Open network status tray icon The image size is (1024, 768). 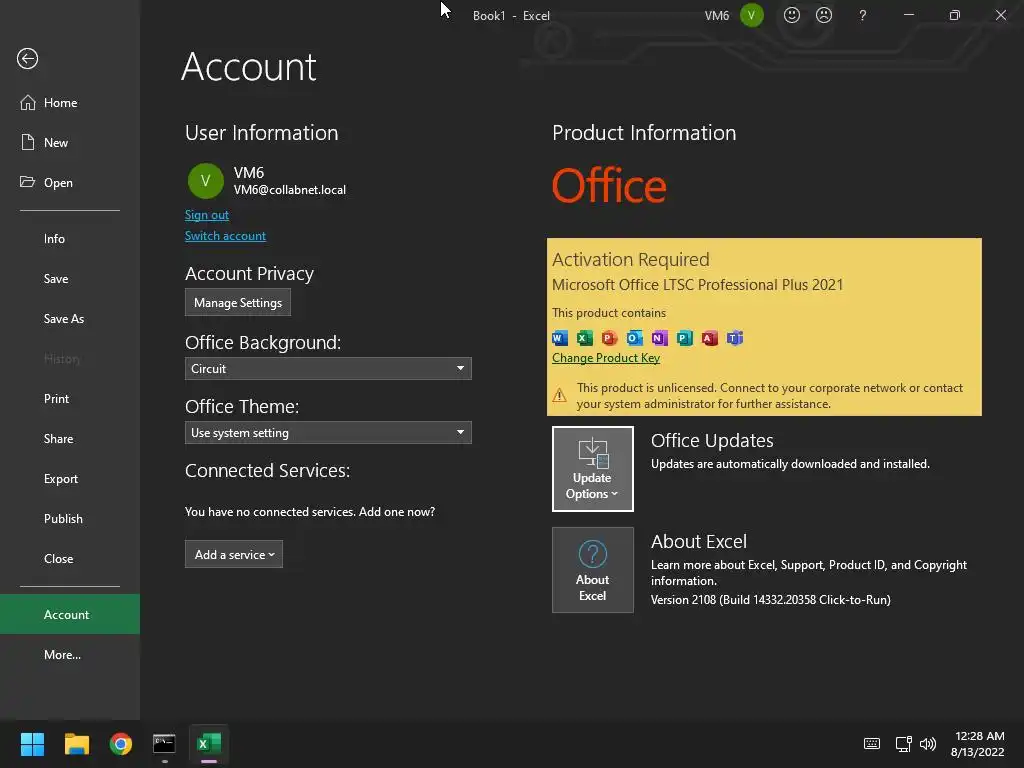(903, 744)
